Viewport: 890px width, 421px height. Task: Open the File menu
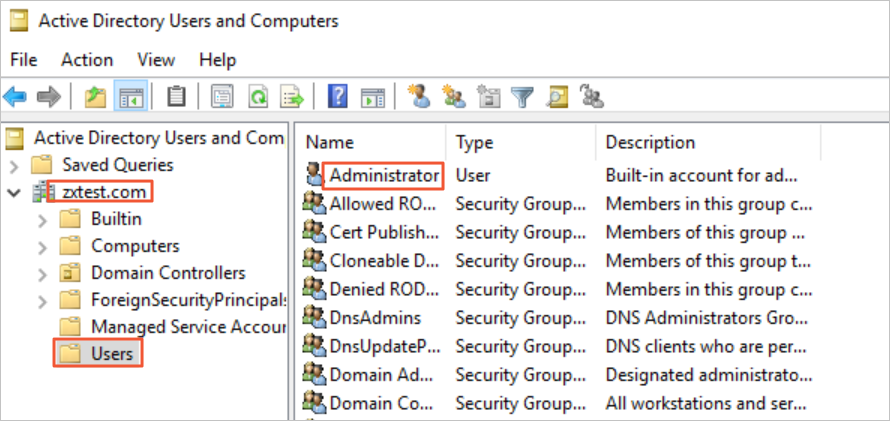pyautogui.click(x=24, y=60)
